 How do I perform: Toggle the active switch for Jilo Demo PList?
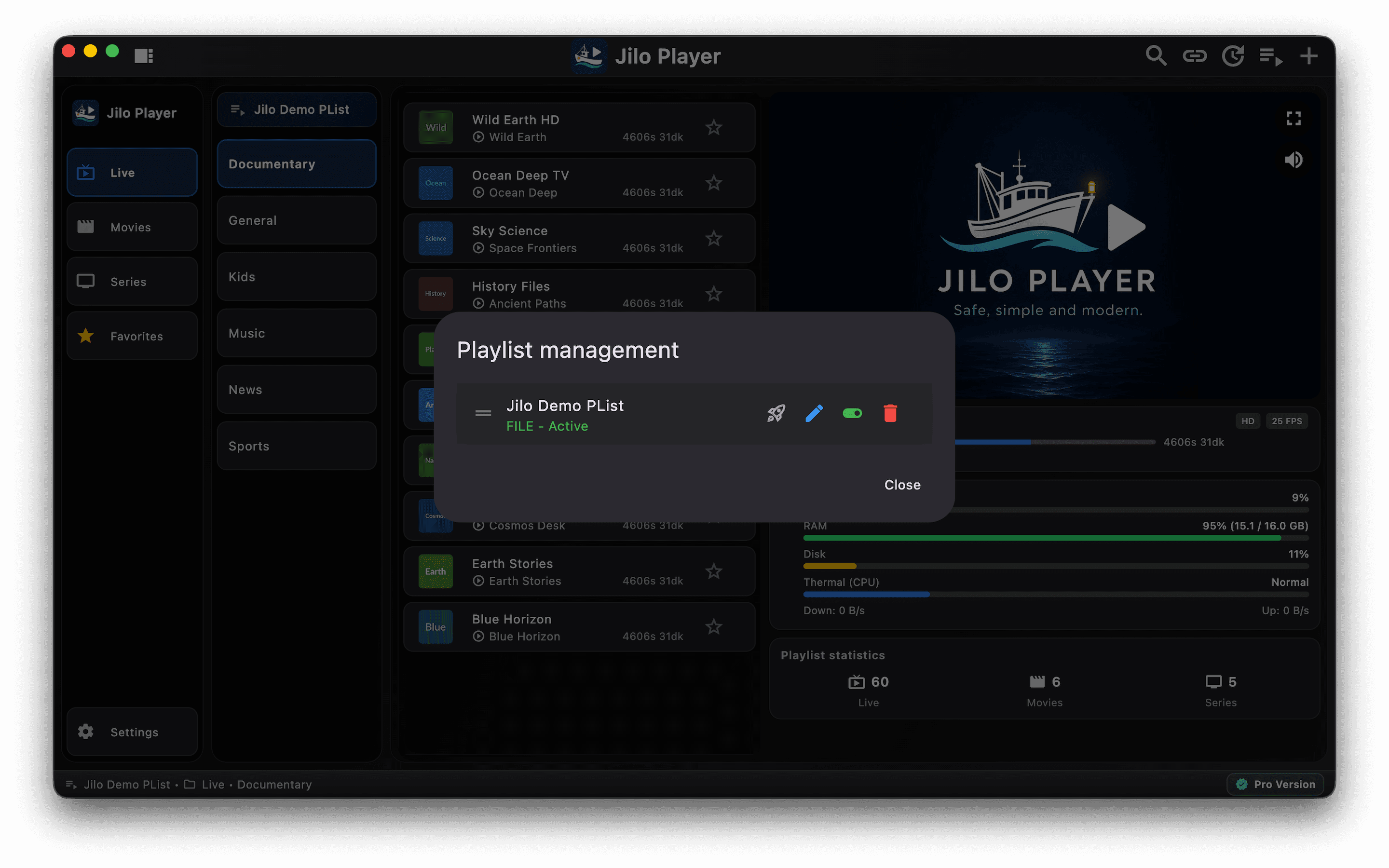pos(852,413)
